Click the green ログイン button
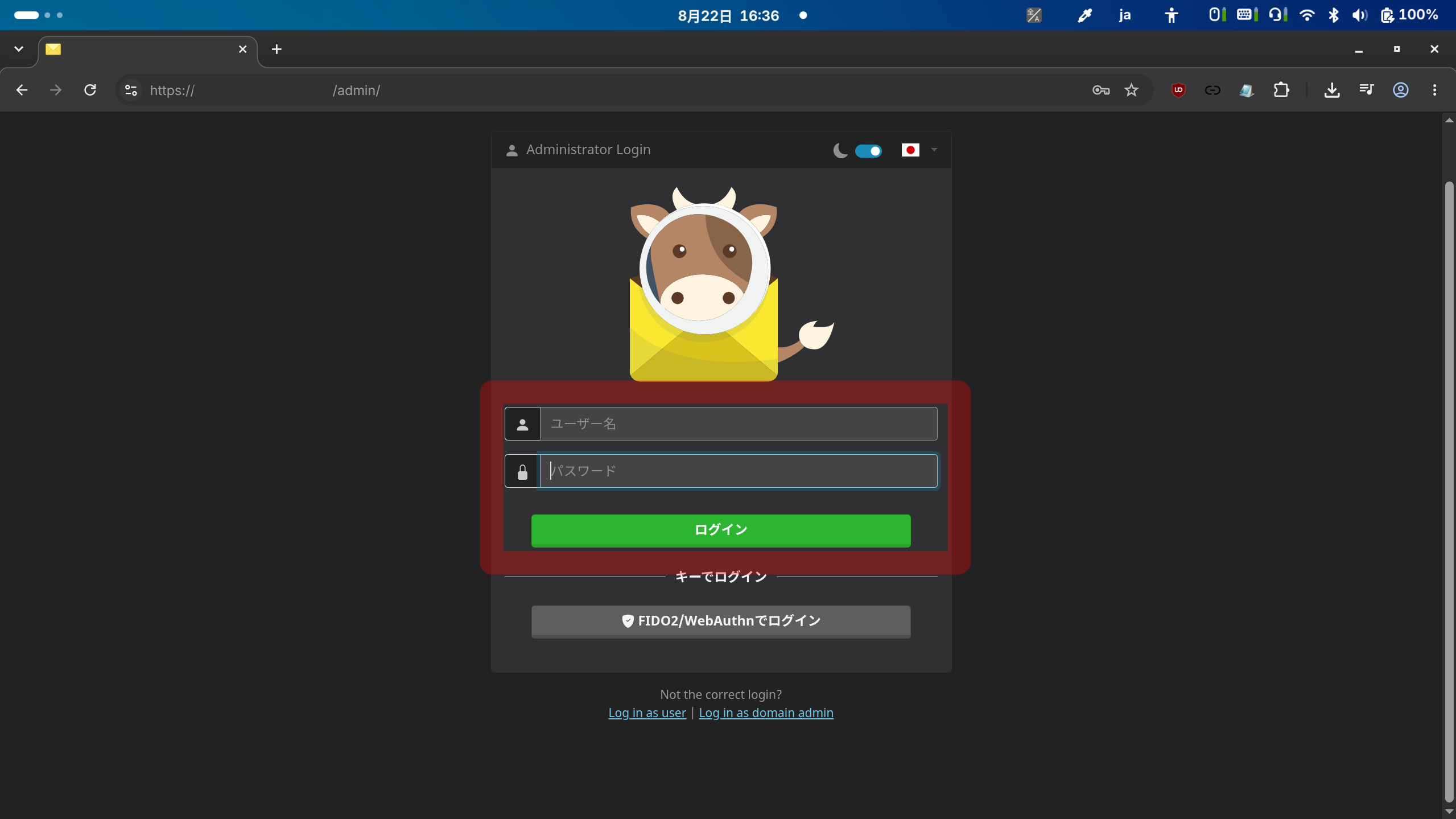 (x=721, y=530)
